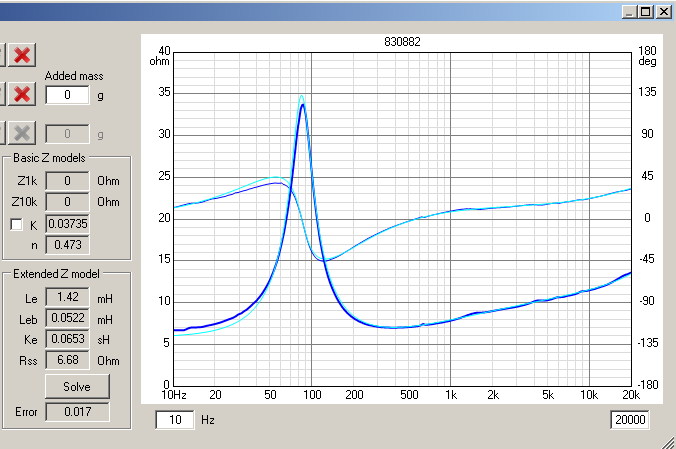This screenshot has width=676, height=449.
Task: Click the greyed-out X button
Action: pos(22,133)
